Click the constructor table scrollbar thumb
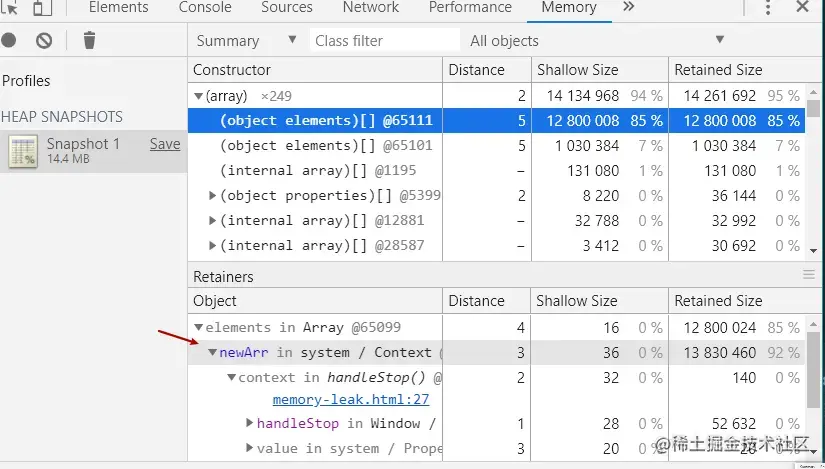 [814, 108]
